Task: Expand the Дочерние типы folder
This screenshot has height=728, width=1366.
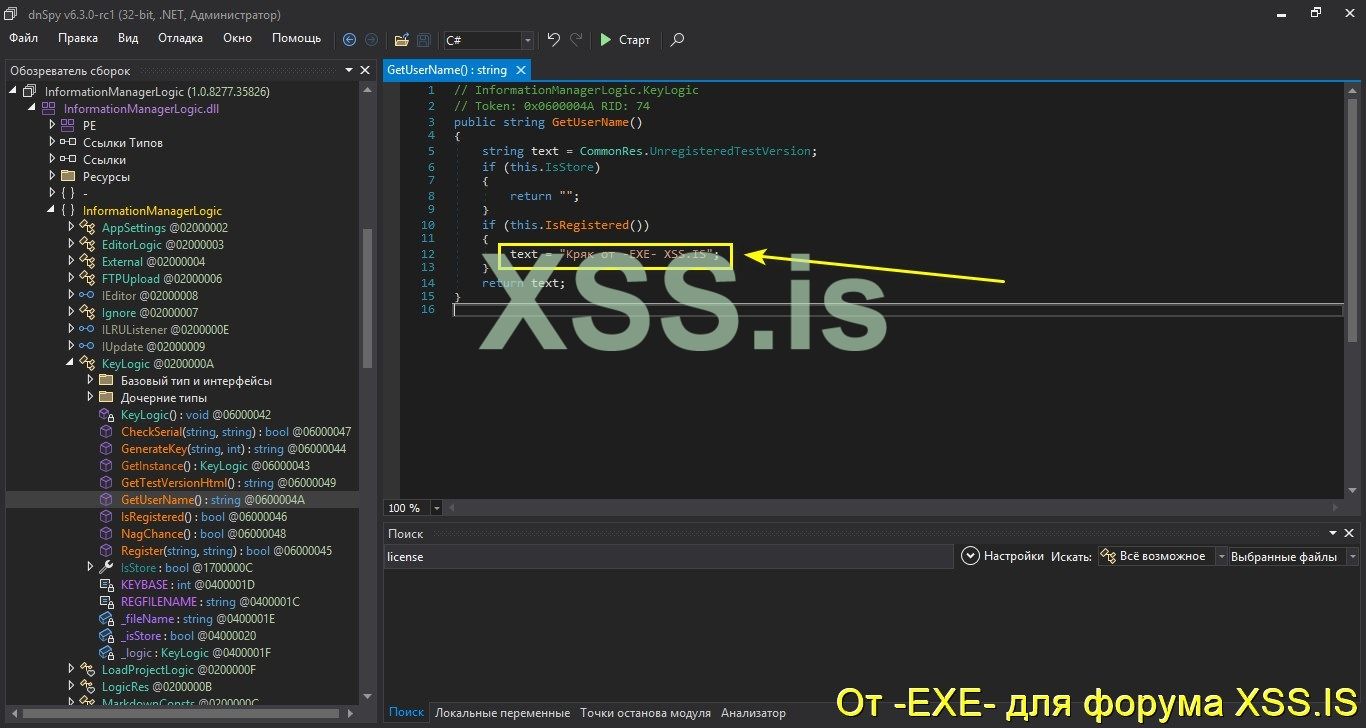Action: [90, 397]
